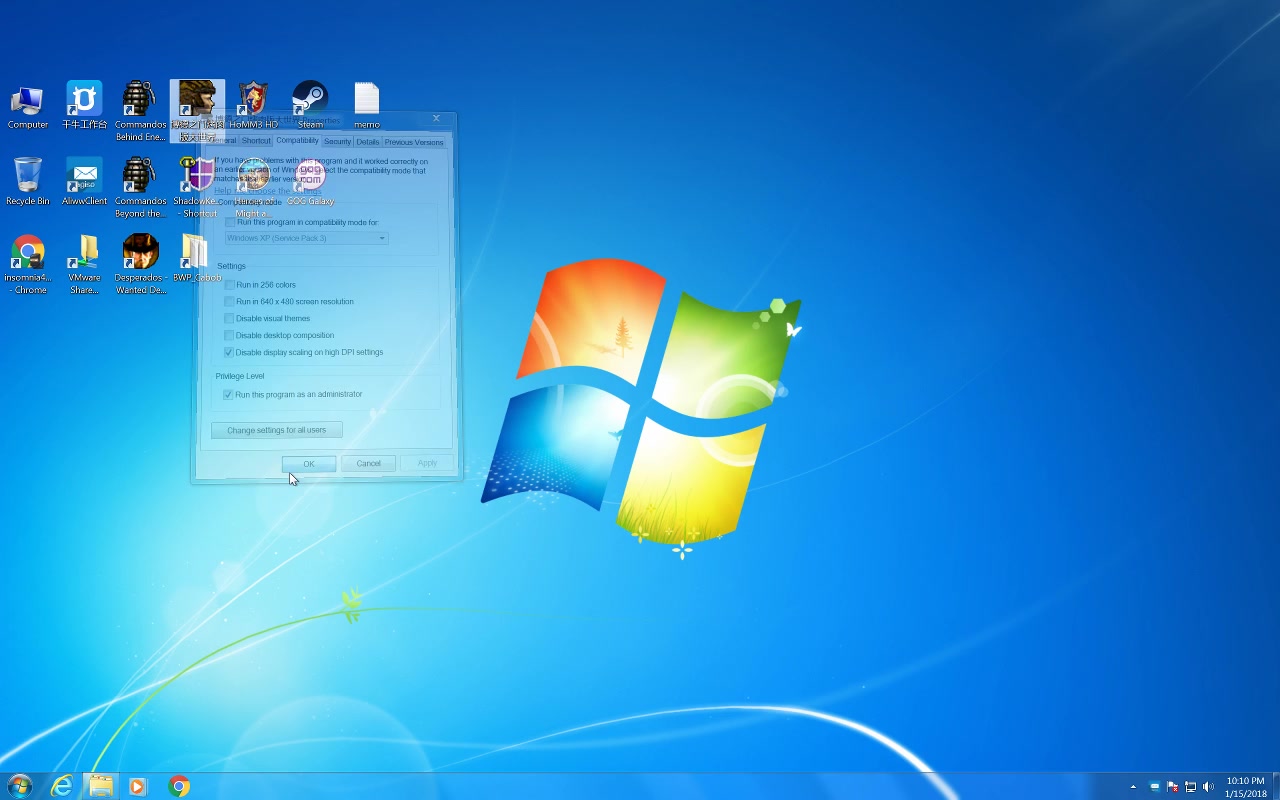
Task: Select Commandos Beyond the Call shortcut
Action: pos(140,188)
